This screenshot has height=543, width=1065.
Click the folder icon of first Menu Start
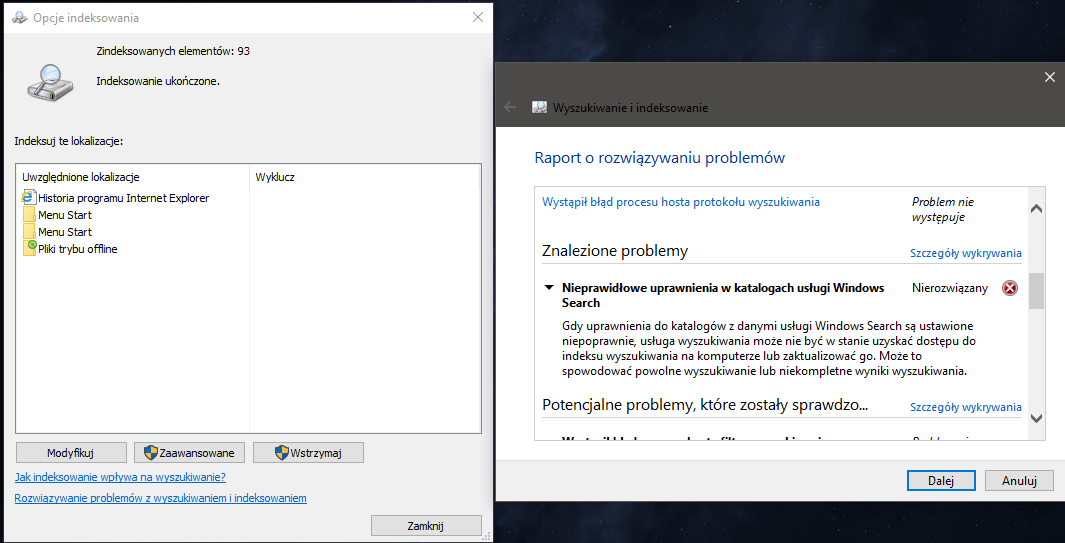[29, 215]
